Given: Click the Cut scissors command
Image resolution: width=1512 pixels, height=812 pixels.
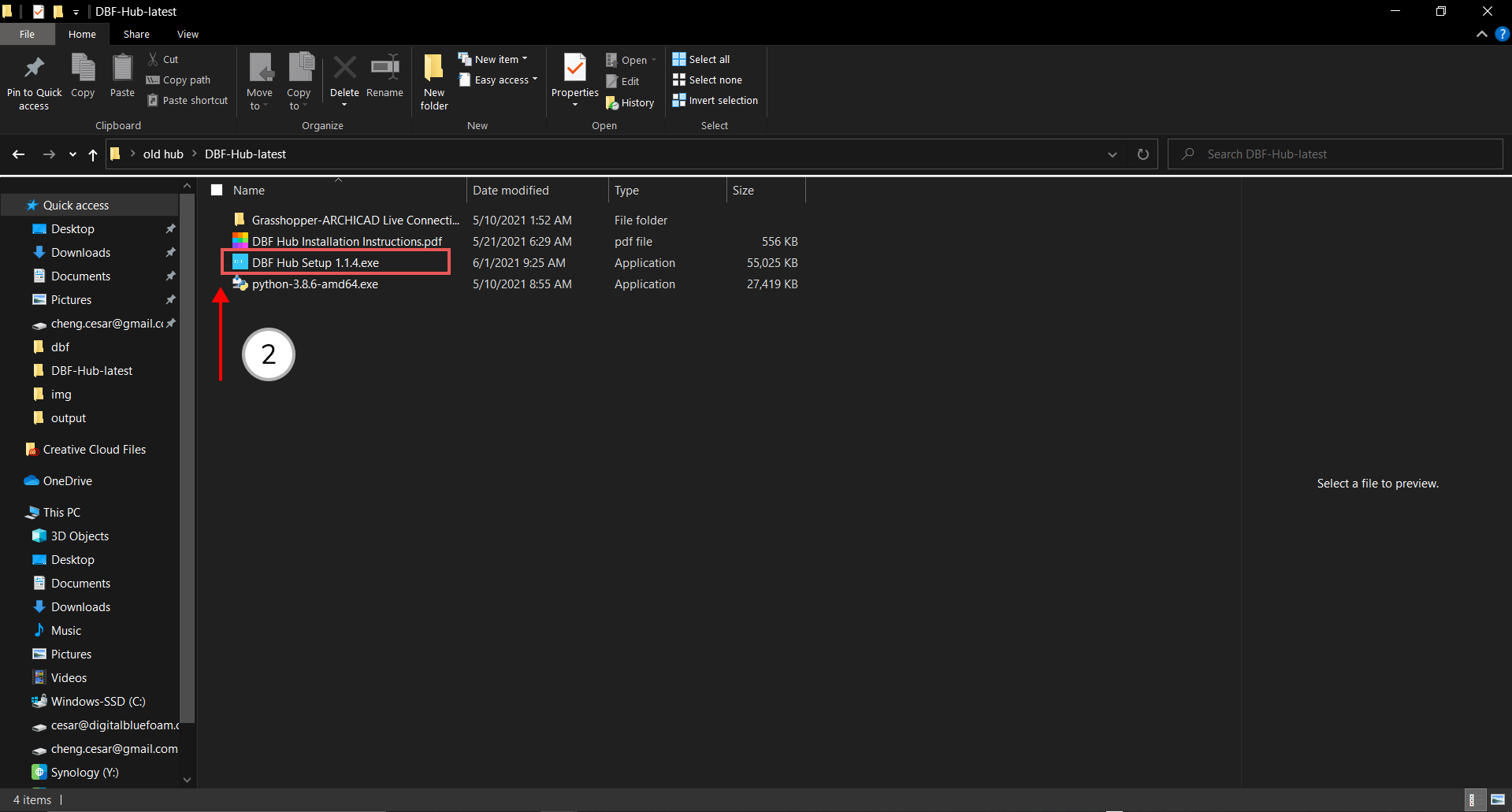Looking at the screenshot, I should click(x=163, y=59).
